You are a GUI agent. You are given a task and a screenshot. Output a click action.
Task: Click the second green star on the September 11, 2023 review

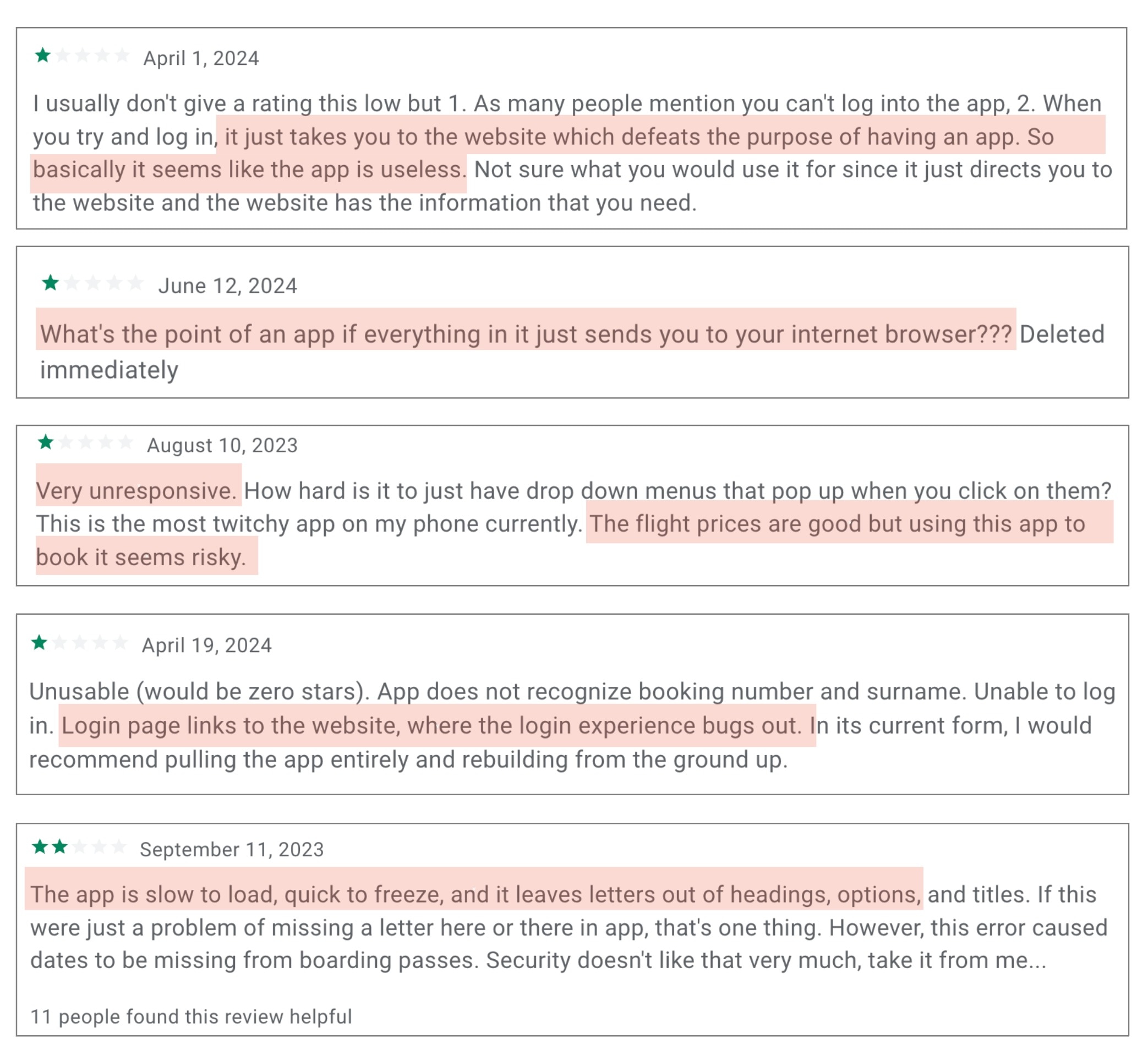[x=60, y=846]
